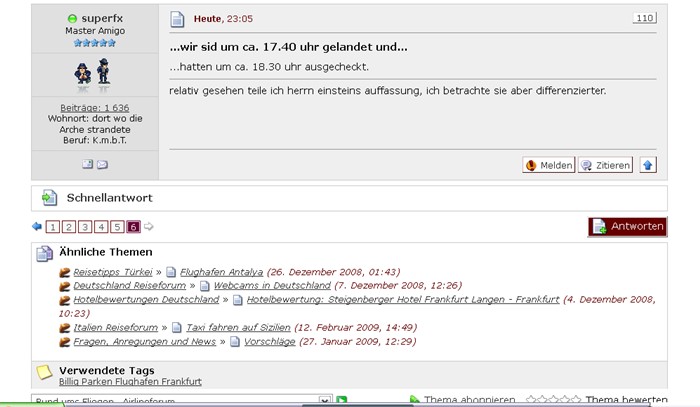Quote the post with Zitieren
This screenshot has width=700, height=407.
coord(606,165)
